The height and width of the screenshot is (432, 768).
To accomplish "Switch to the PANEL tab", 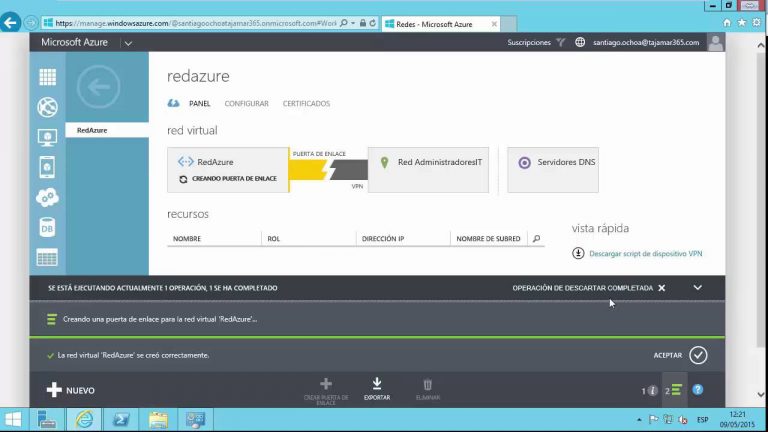I will 199,104.
